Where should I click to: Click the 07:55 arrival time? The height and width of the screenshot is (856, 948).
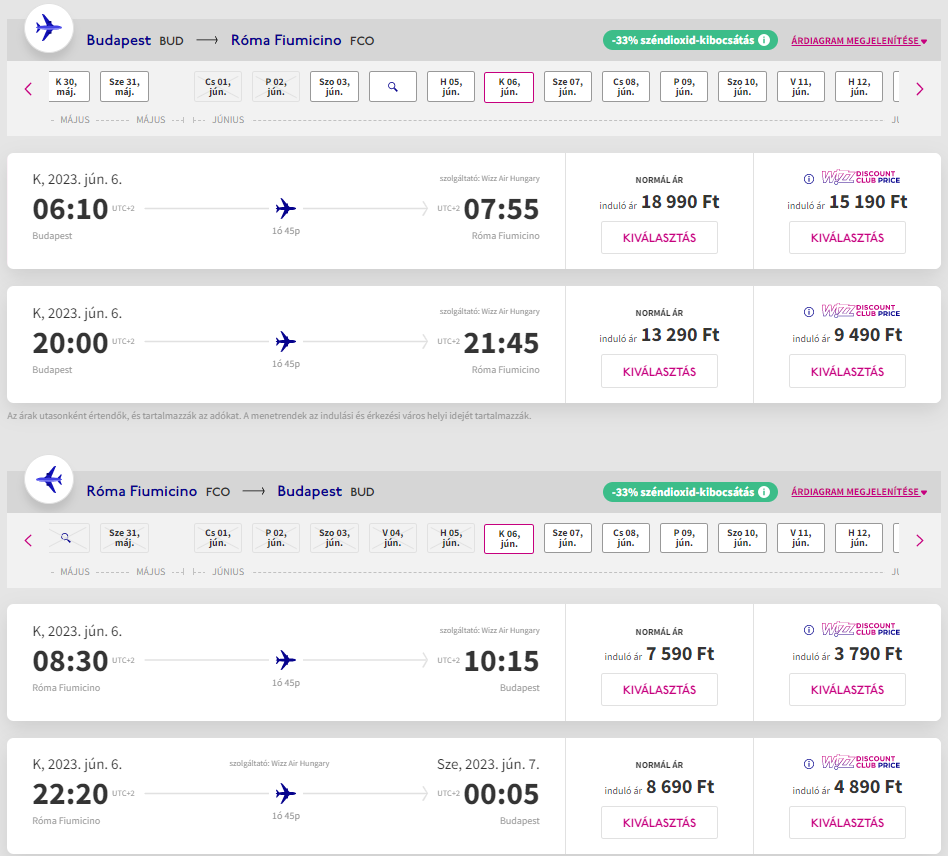pyautogui.click(x=501, y=209)
